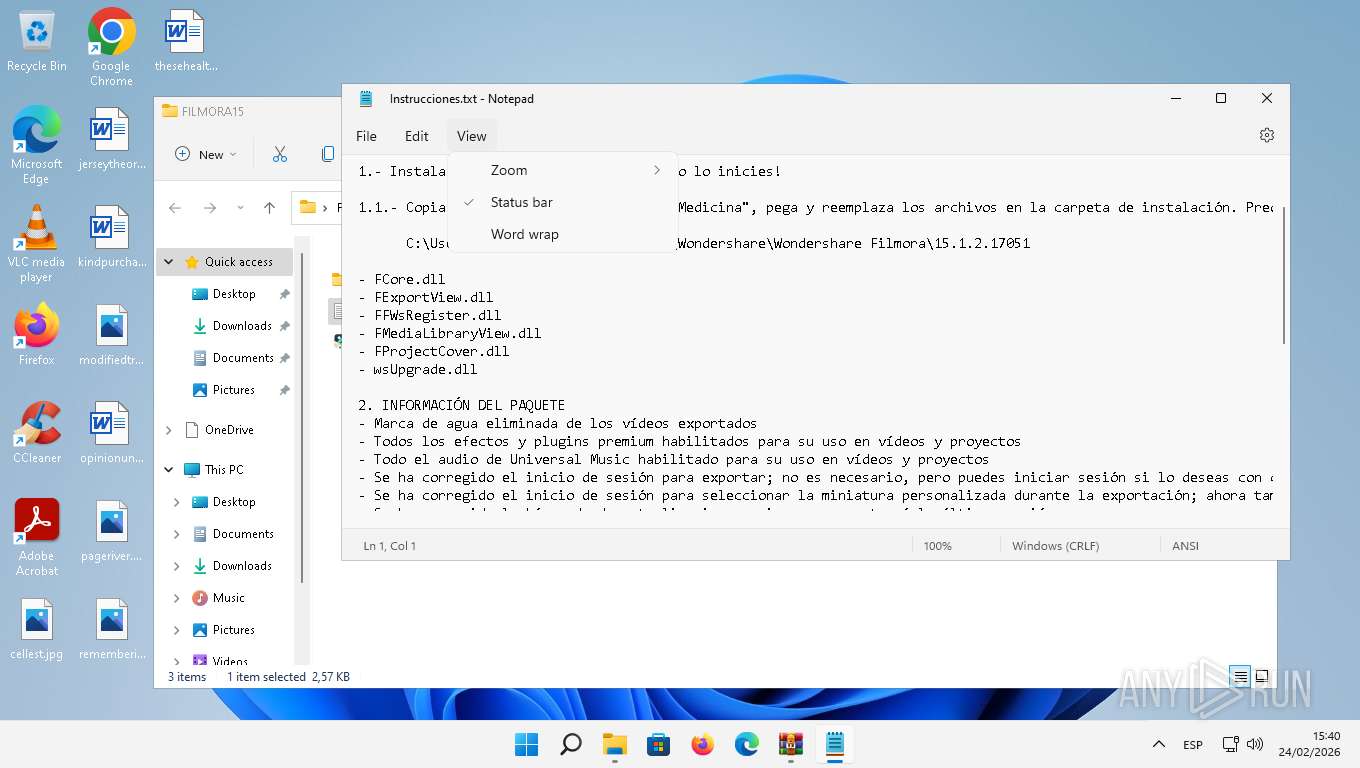1360x768 pixels.
Task: Click ANSI encoding in the status bar
Action: [x=1185, y=546]
